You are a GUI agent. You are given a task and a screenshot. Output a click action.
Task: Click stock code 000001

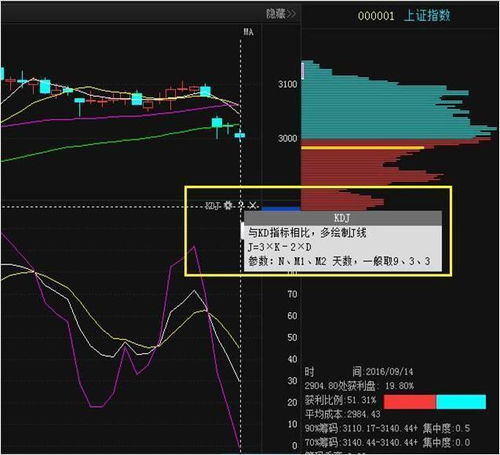[376, 16]
